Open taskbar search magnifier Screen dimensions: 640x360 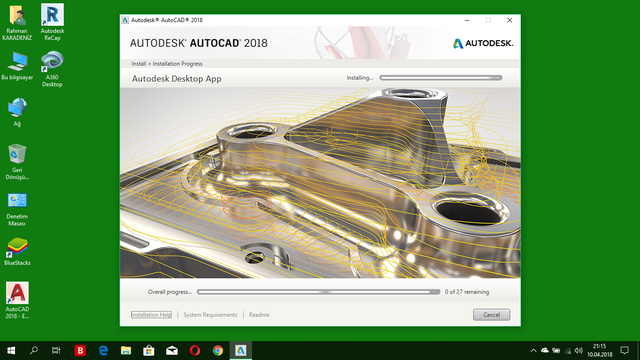[x=34, y=350]
